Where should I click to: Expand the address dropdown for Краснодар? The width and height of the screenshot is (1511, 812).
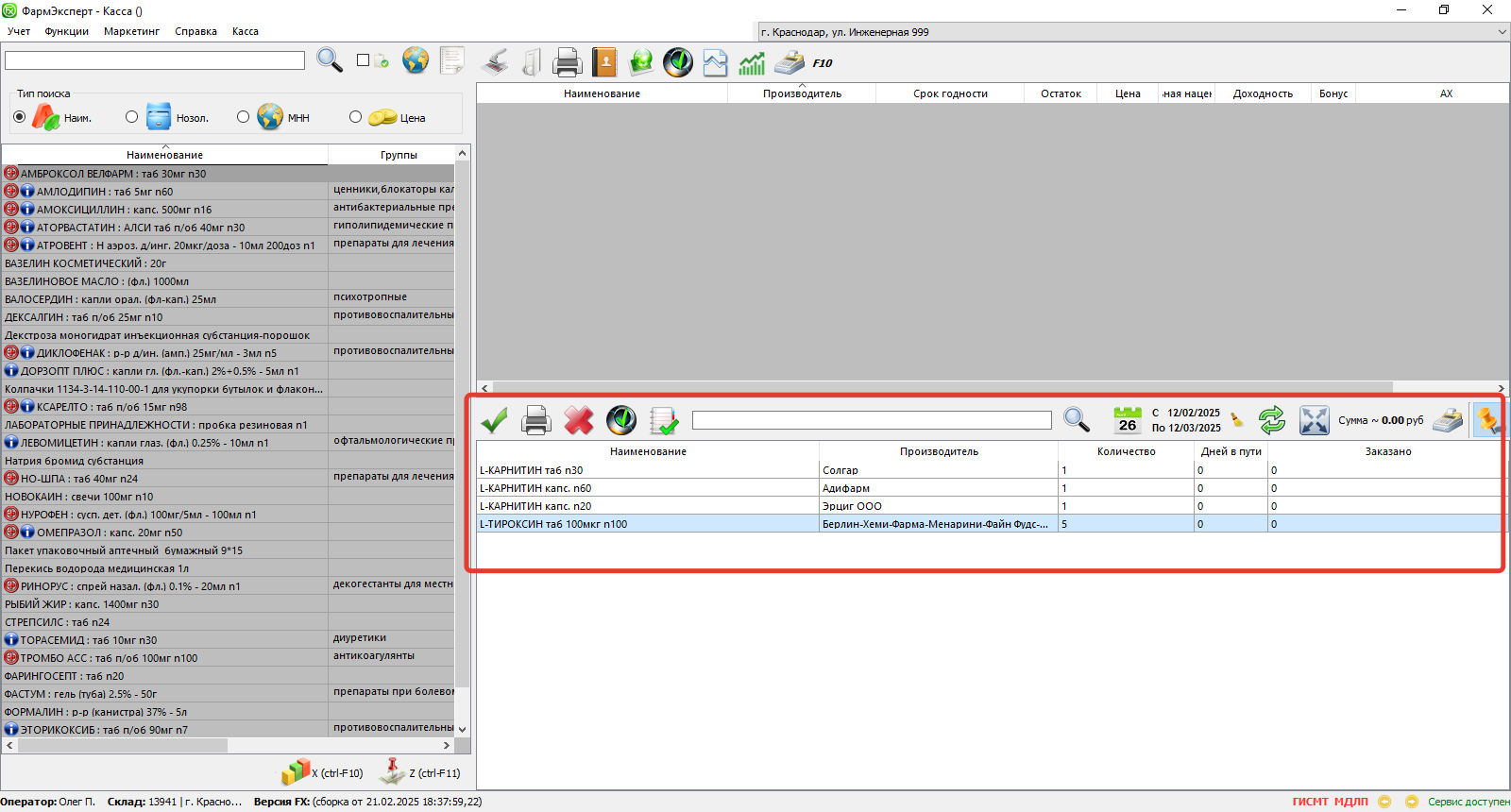point(1502,32)
